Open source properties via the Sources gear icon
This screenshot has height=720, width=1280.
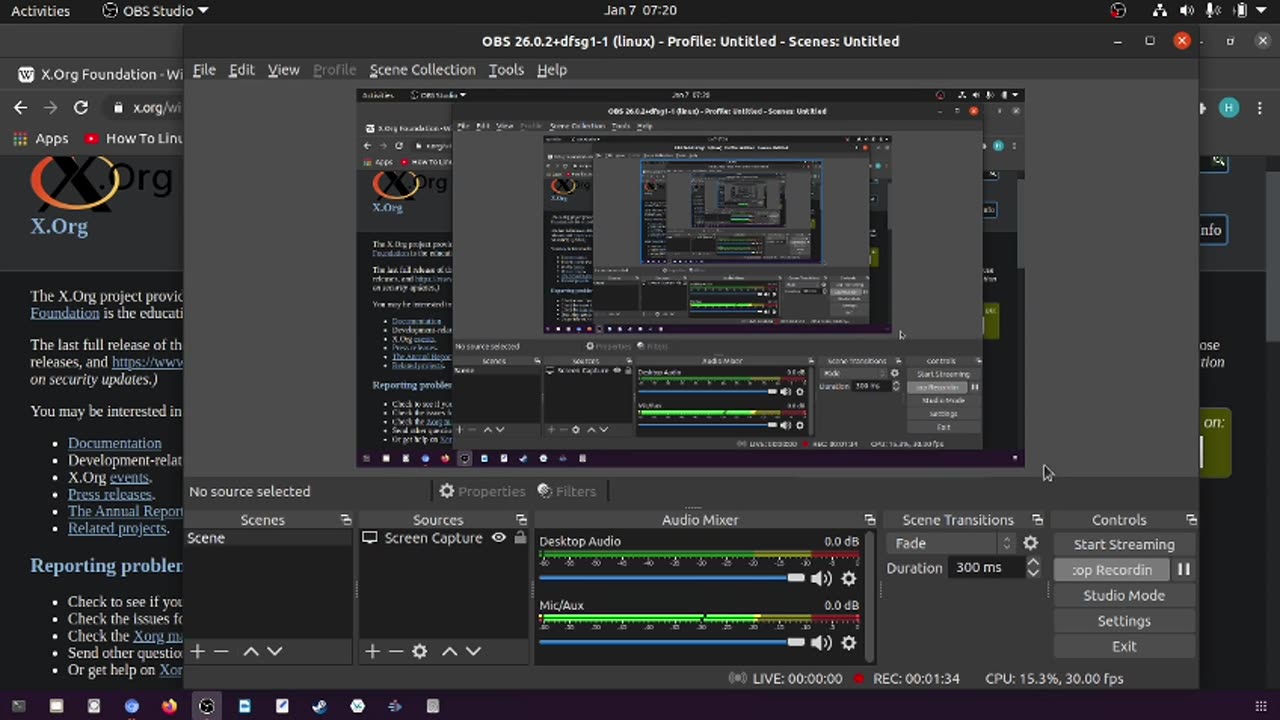[x=420, y=651]
